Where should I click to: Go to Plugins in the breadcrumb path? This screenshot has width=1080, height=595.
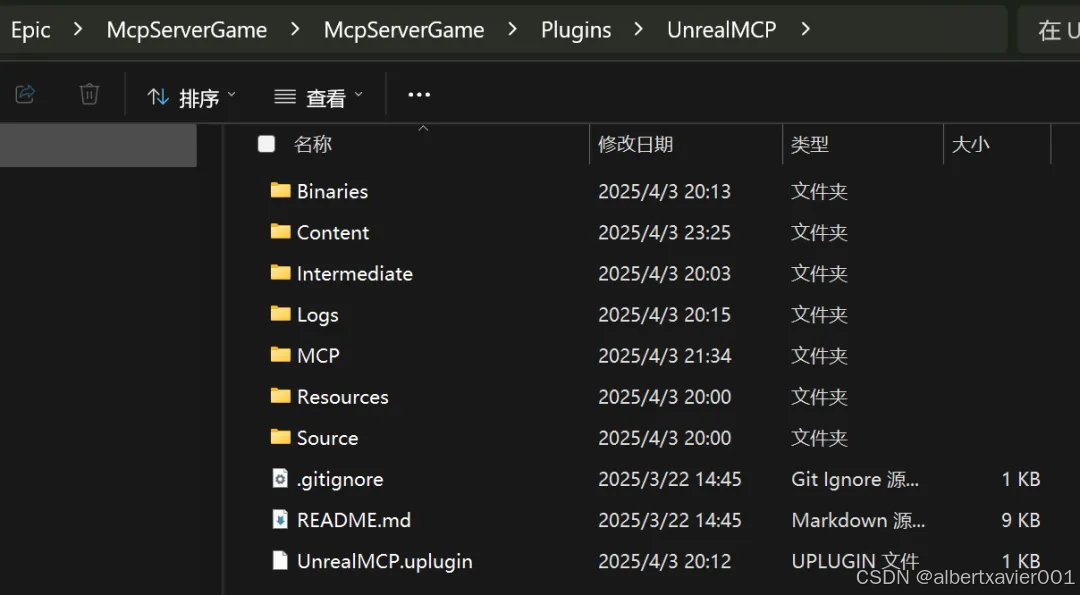pos(576,30)
